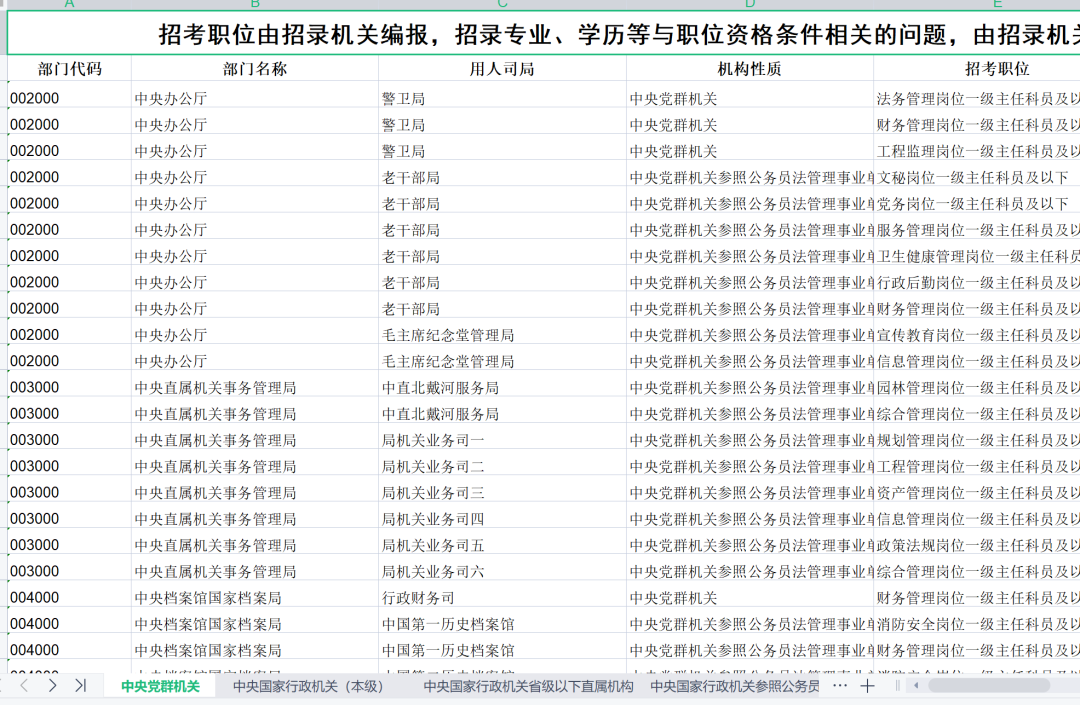
Task: Select column D header
Action: [750, 5]
